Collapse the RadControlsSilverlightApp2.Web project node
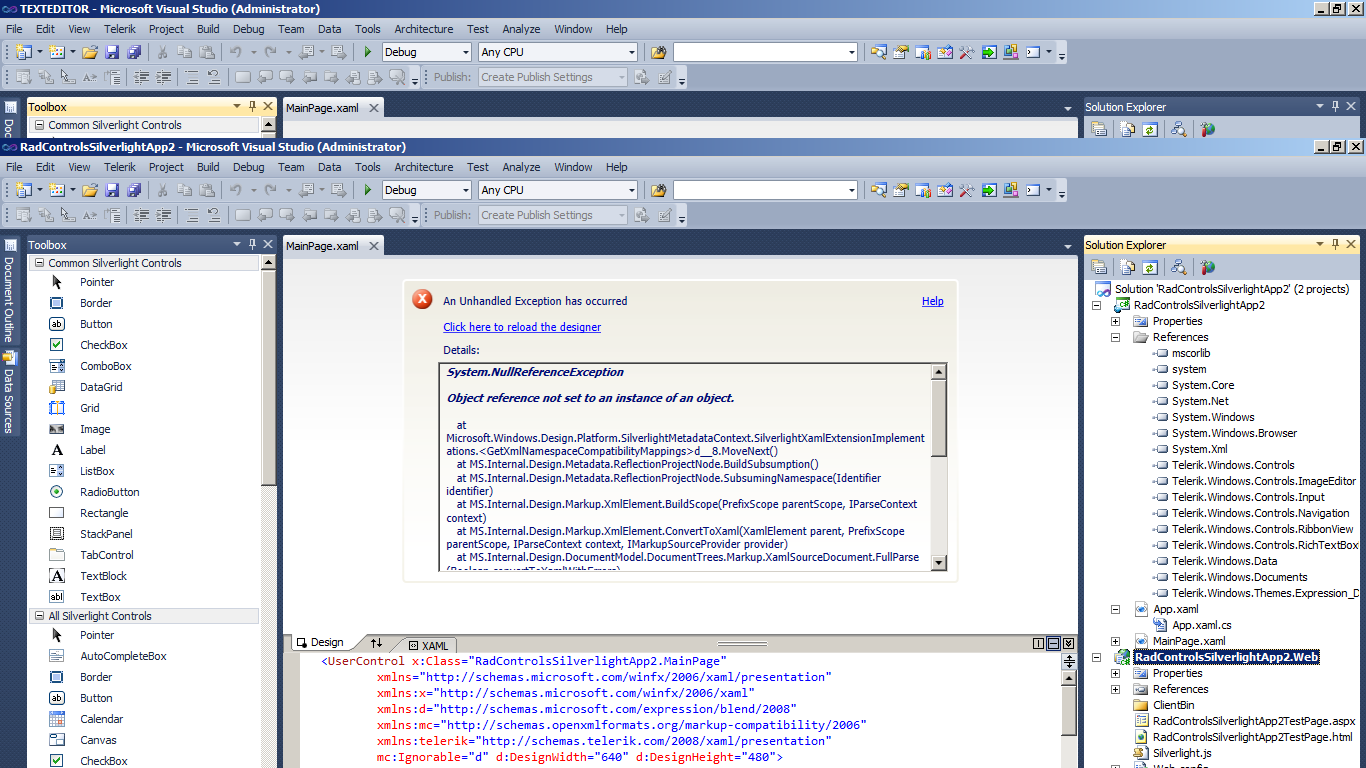Screen dimensions: 1366x768 coord(1096,657)
